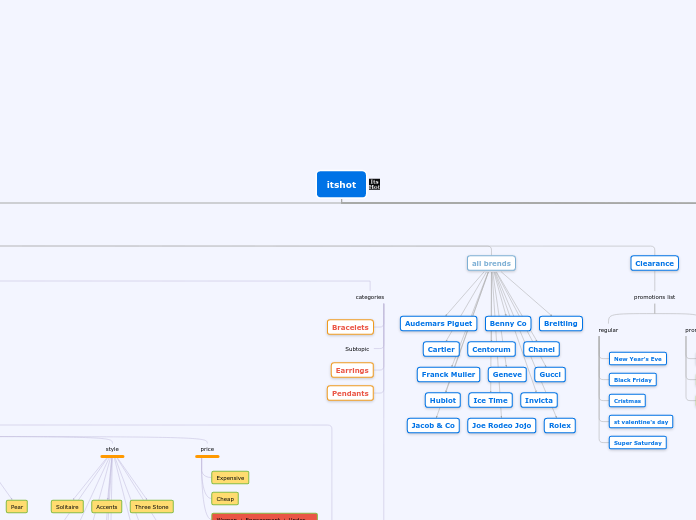The height and width of the screenshot is (520, 696).
Task: Choose the Centorum brand node
Action: coord(491,349)
